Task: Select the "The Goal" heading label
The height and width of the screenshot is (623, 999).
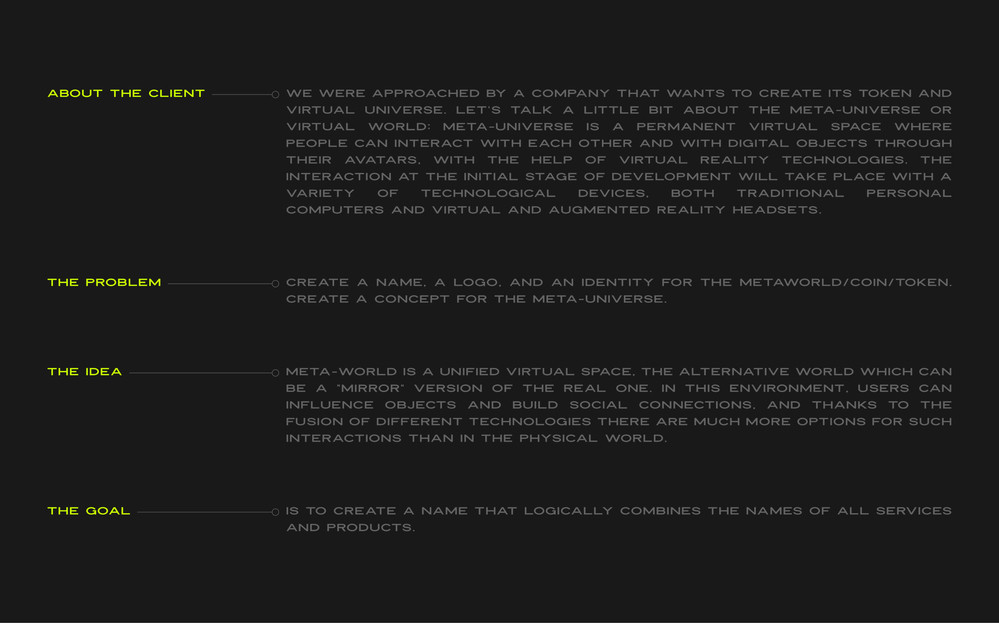Action: click(x=89, y=511)
